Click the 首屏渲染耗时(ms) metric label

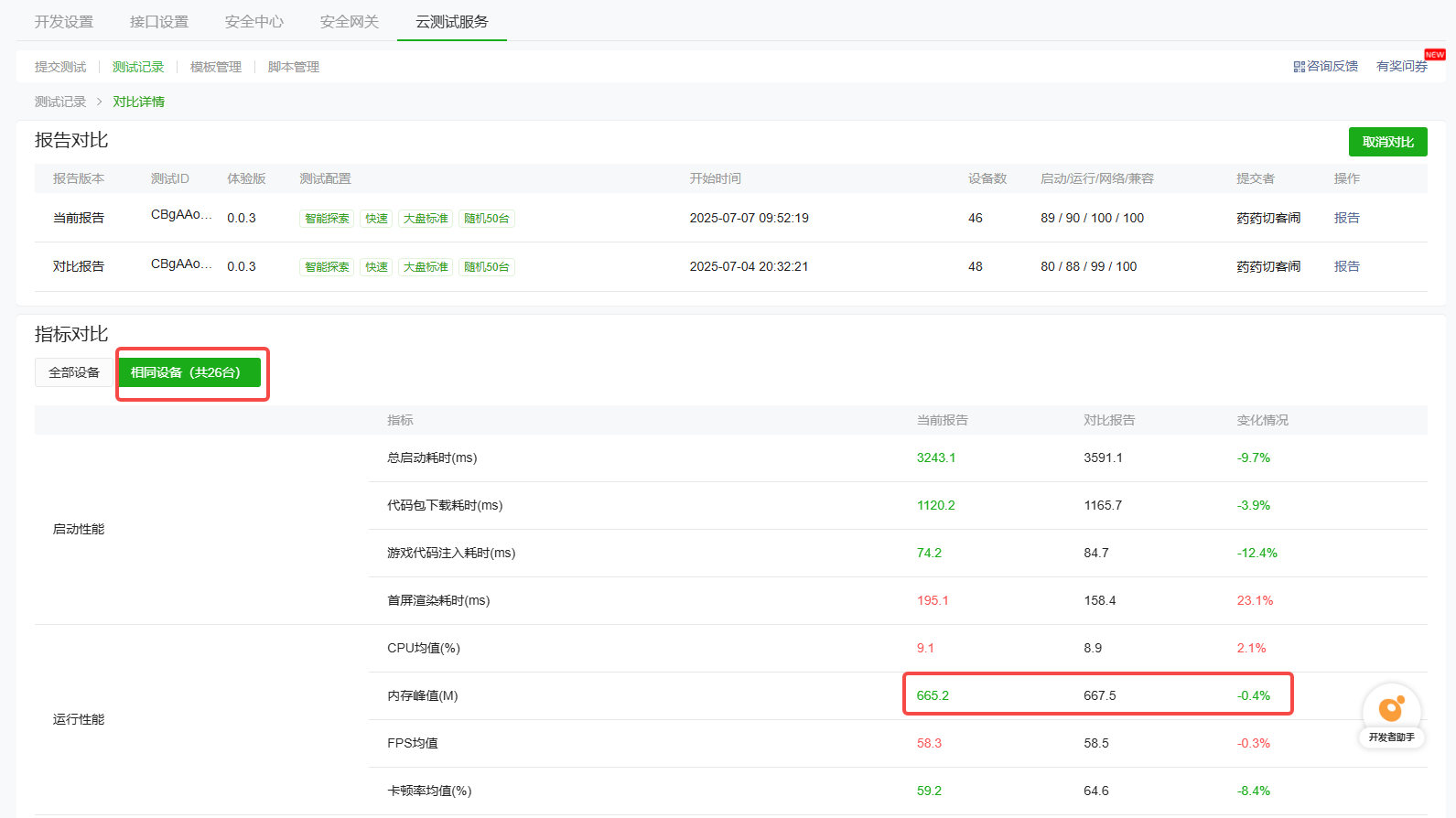438,600
